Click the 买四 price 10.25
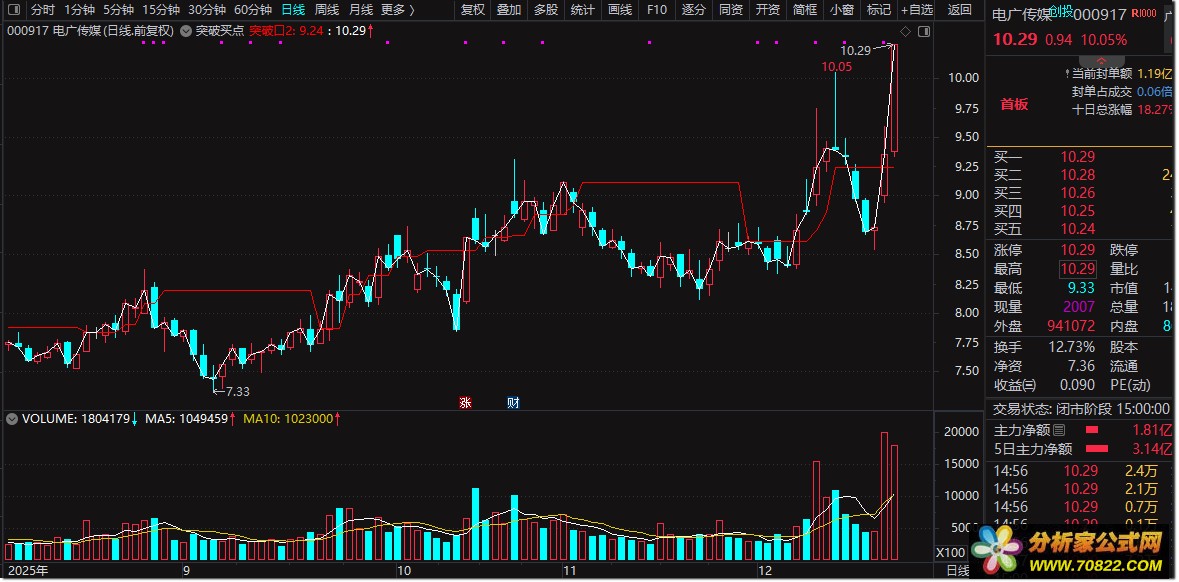 coord(1077,211)
